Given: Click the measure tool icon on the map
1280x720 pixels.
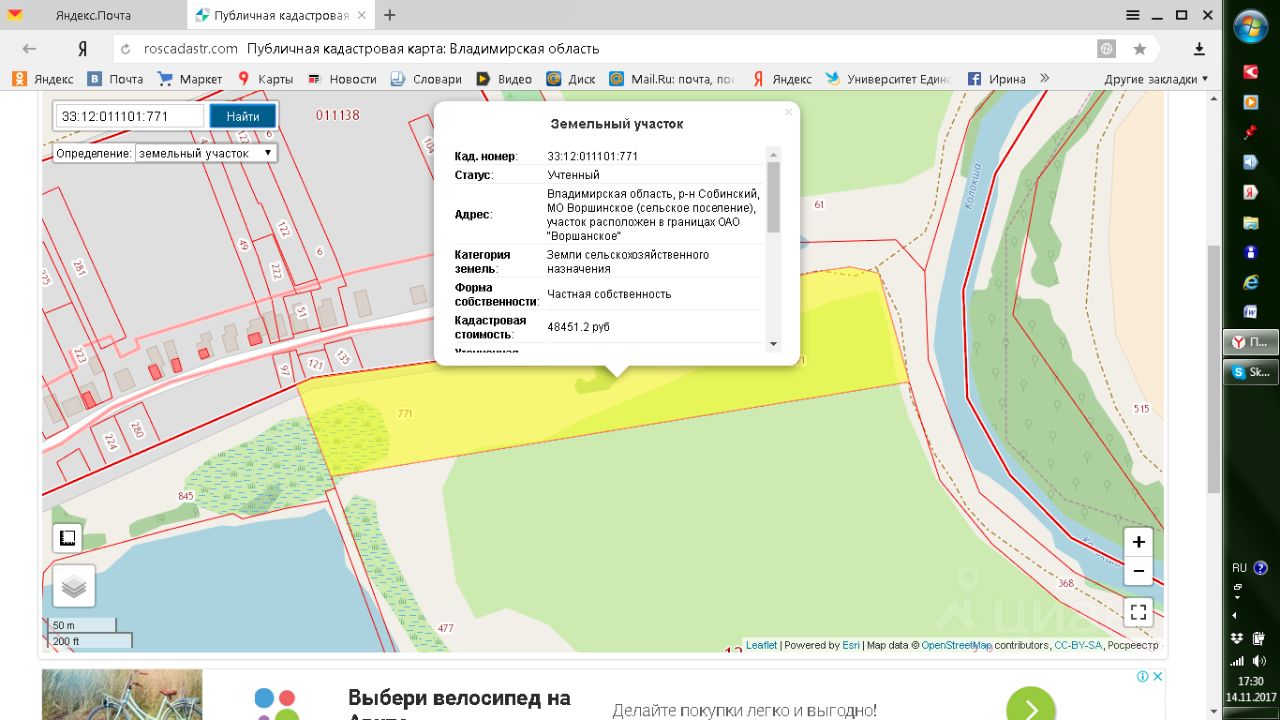Looking at the screenshot, I should coord(67,538).
